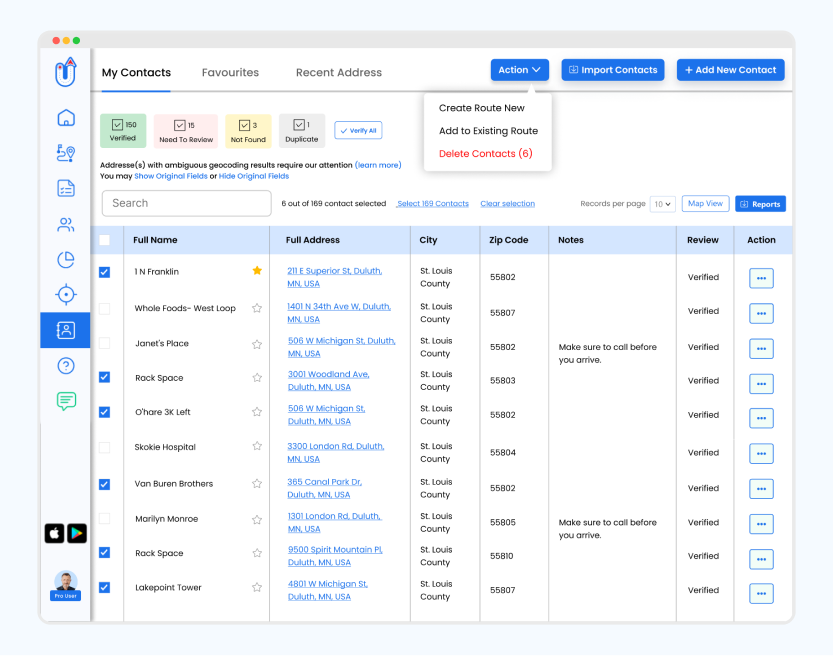Click the app logo at sidebar top
This screenshot has width=833, height=656.
[x=66, y=73]
